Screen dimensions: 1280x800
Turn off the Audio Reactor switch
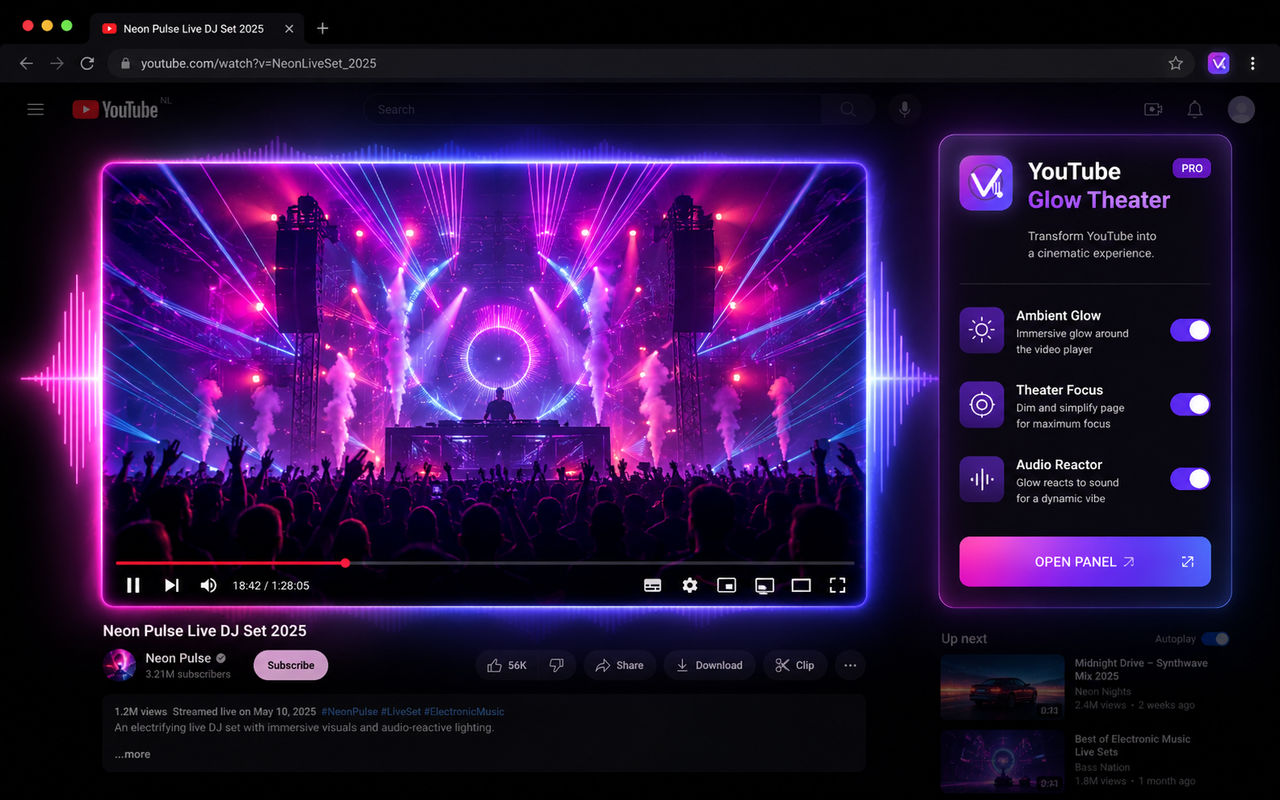click(1190, 479)
